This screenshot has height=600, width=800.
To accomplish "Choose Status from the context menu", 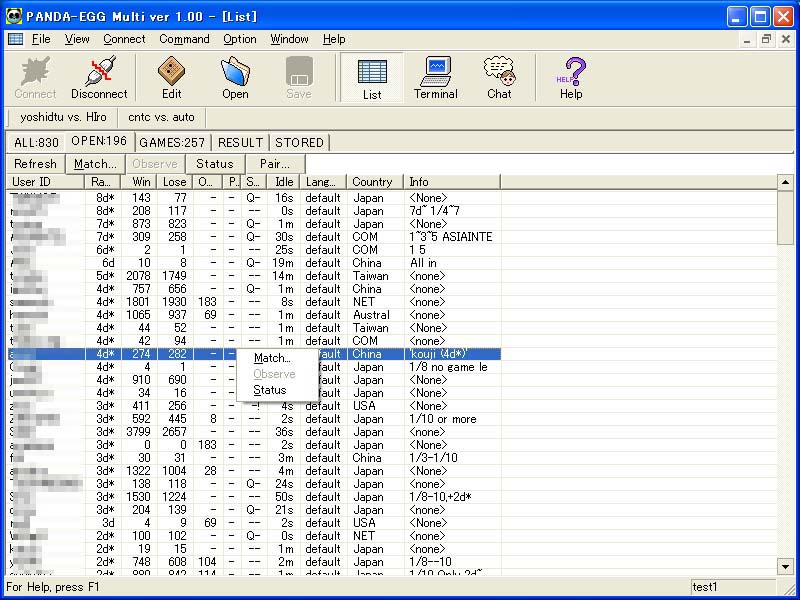I will (269, 390).
